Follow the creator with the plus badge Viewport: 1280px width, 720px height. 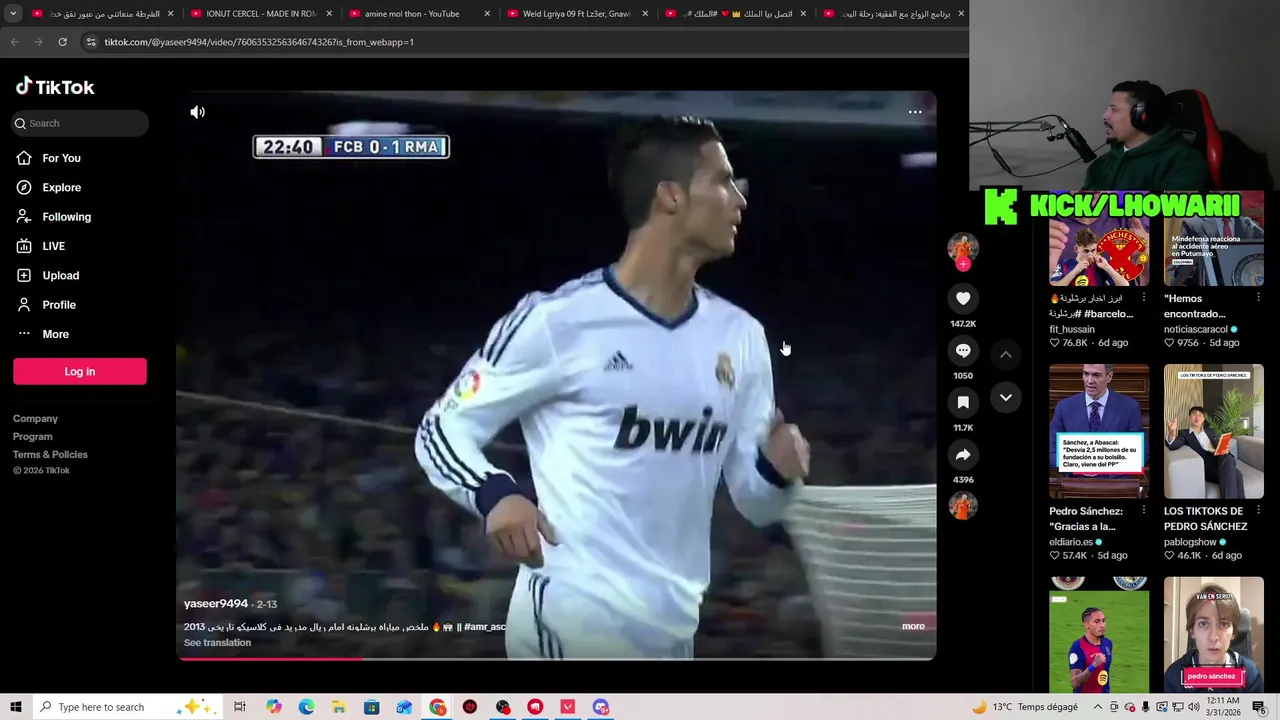coord(963,265)
